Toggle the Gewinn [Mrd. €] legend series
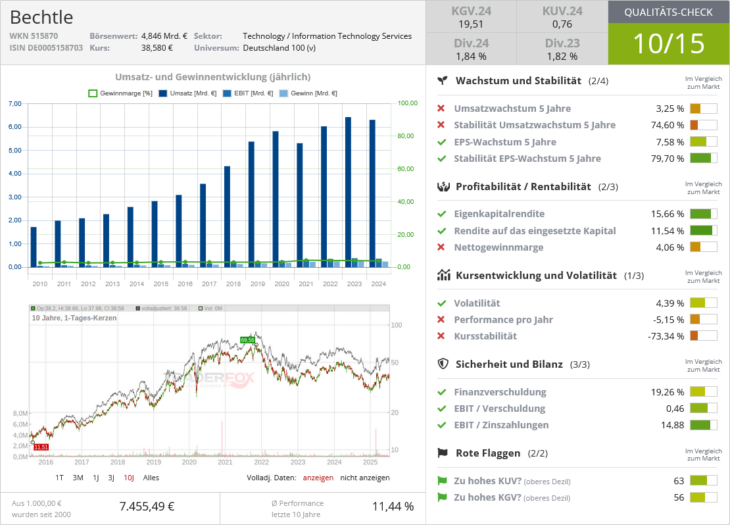This screenshot has height=525, width=730. [308, 93]
